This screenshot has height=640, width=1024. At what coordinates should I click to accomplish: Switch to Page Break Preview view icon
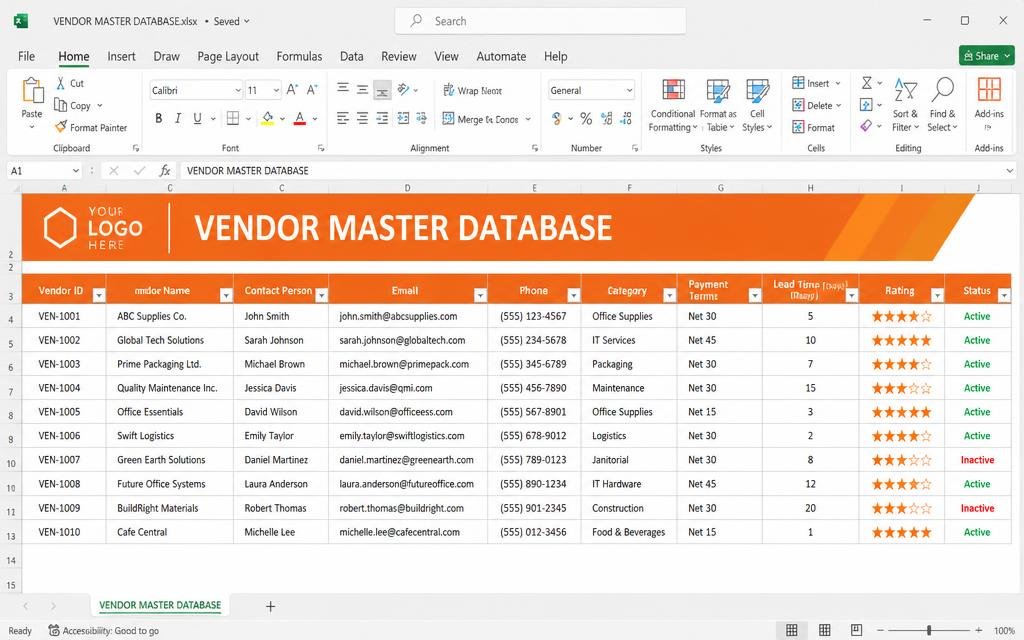[856, 630]
